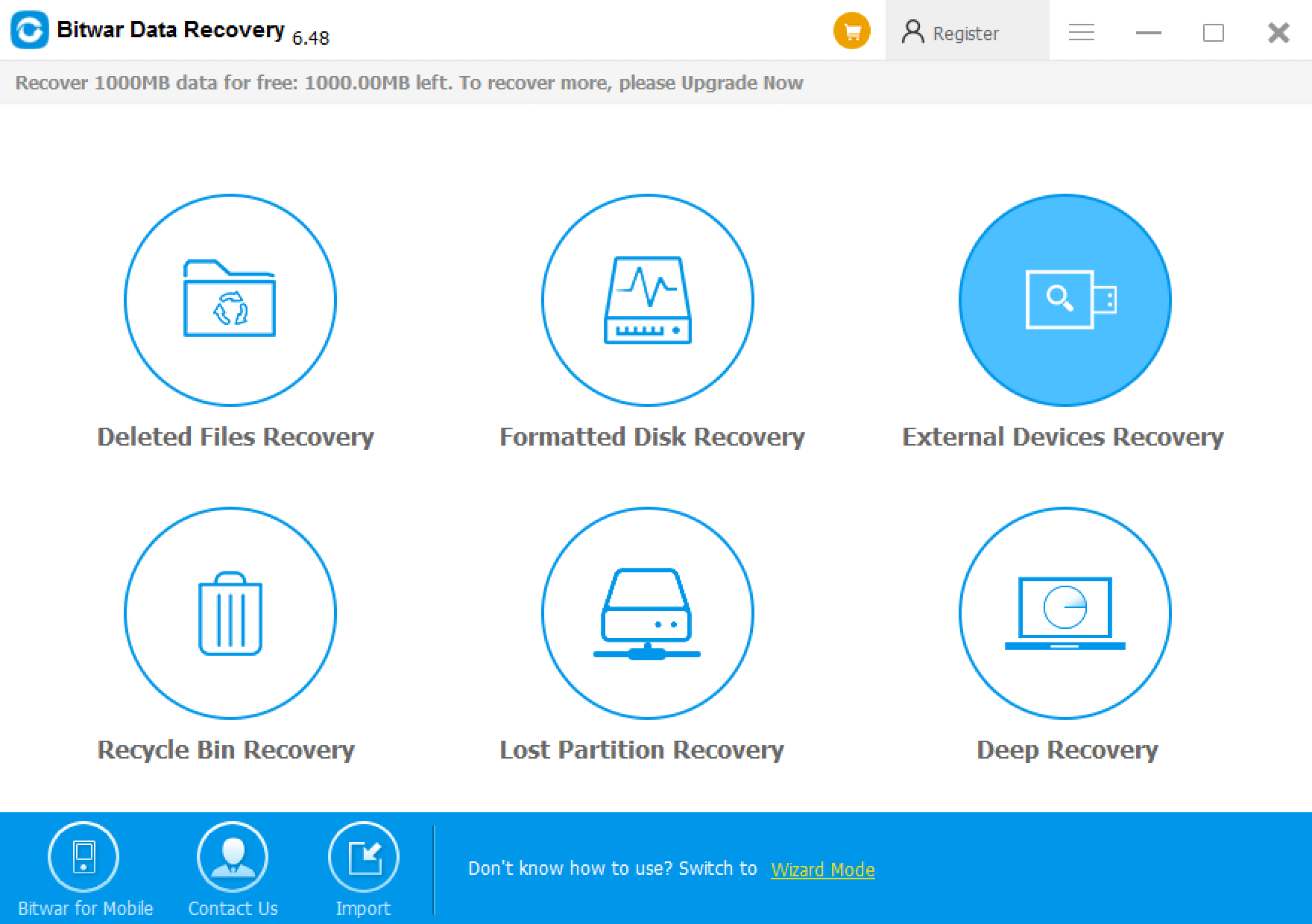The height and width of the screenshot is (924, 1312).
Task: Choose External Devices Recovery icon
Action: click(x=1065, y=300)
